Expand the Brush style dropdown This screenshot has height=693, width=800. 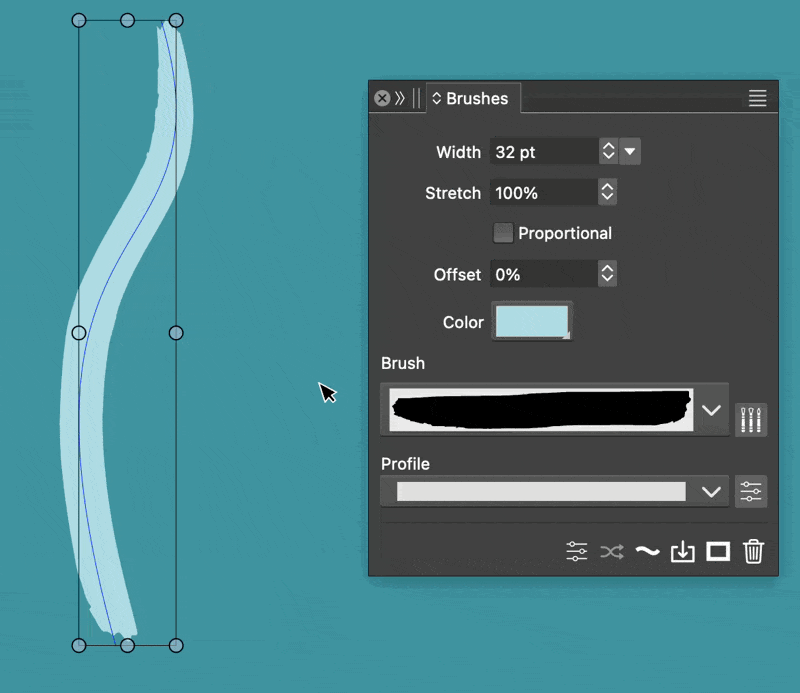click(x=711, y=410)
